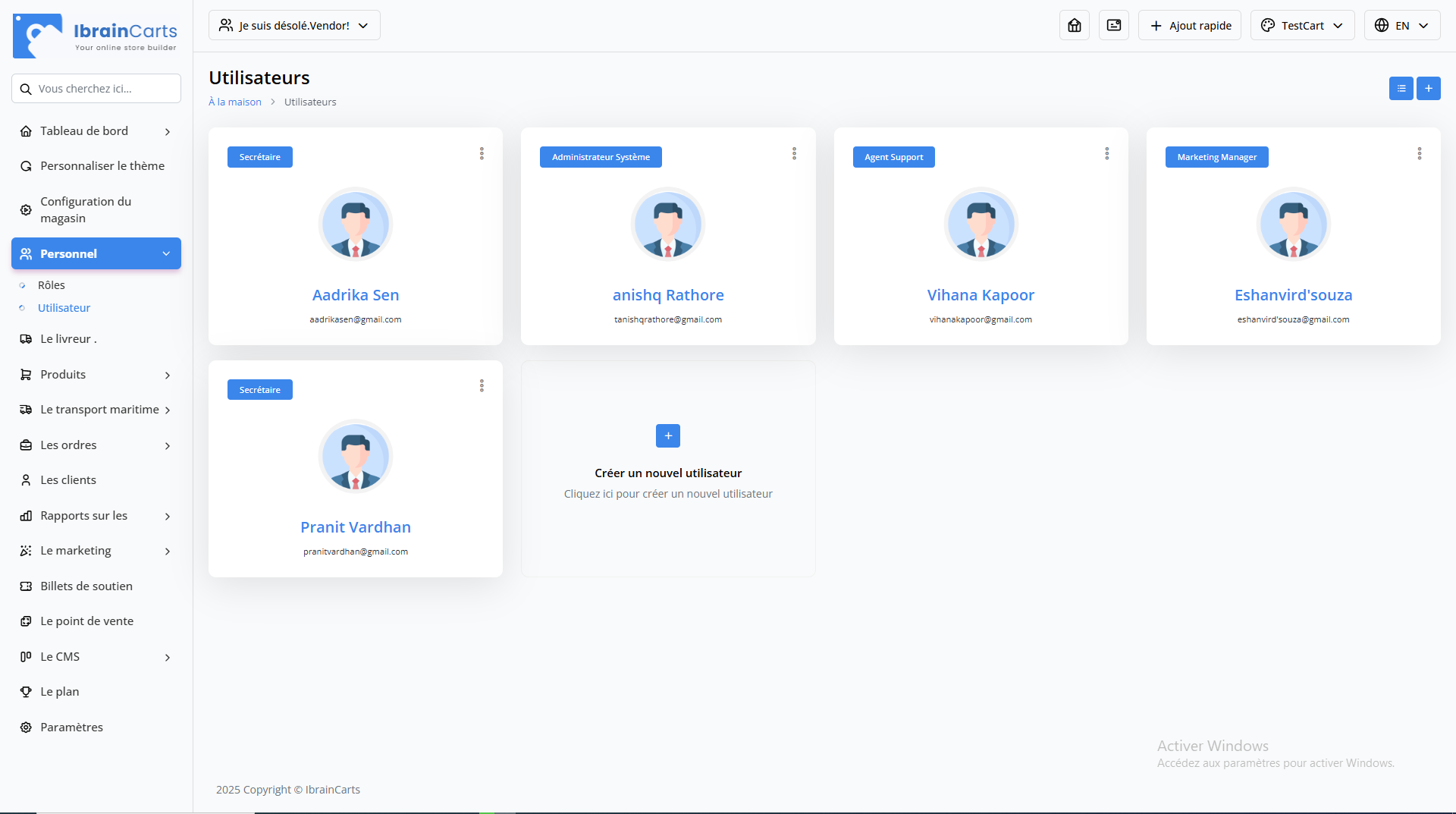The height and width of the screenshot is (814, 1456).
Task: Open Billets de soutien menu item
Action: tap(86, 586)
